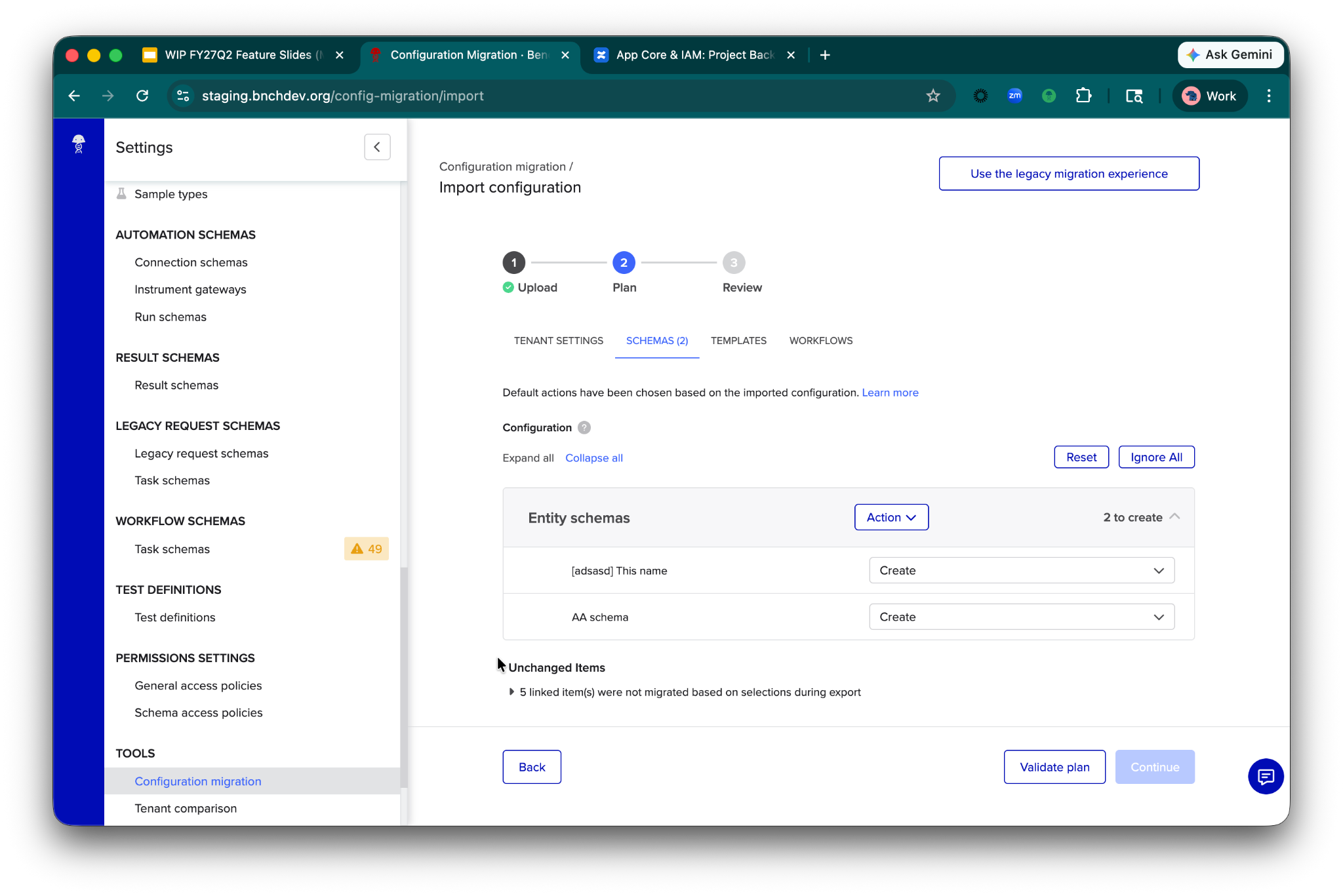
Task: Open Test definitions in sidebar
Action: point(174,617)
